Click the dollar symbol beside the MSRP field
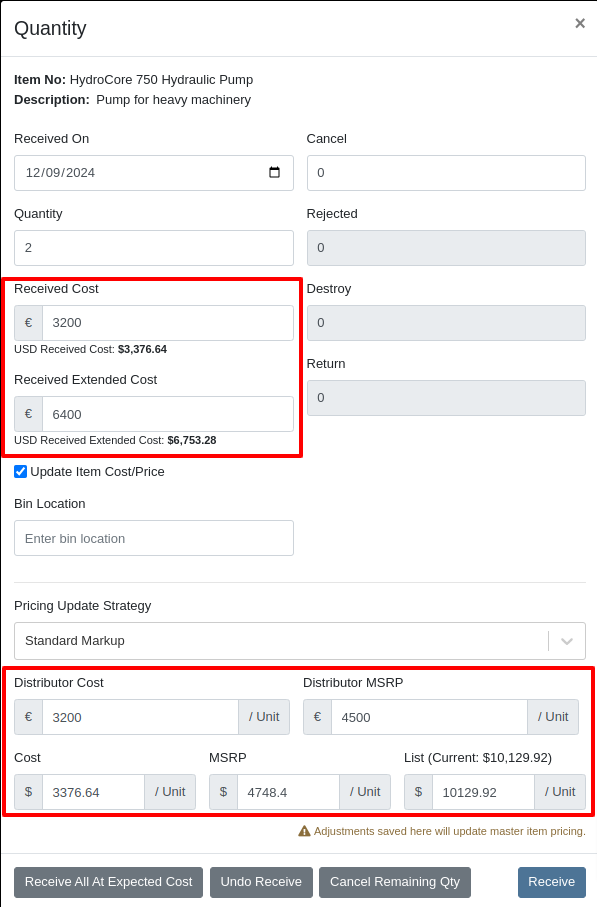 [x=223, y=792]
